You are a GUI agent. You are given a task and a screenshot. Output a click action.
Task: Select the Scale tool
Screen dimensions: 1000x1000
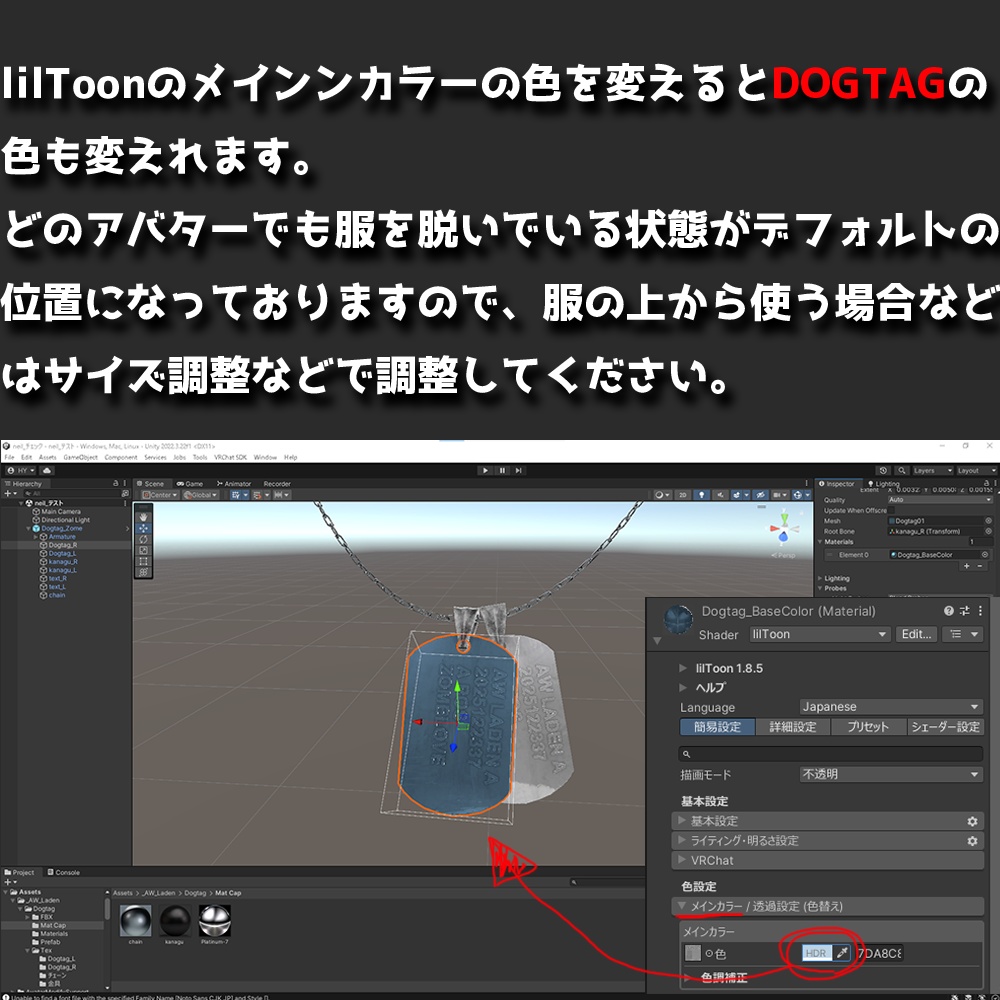click(144, 550)
